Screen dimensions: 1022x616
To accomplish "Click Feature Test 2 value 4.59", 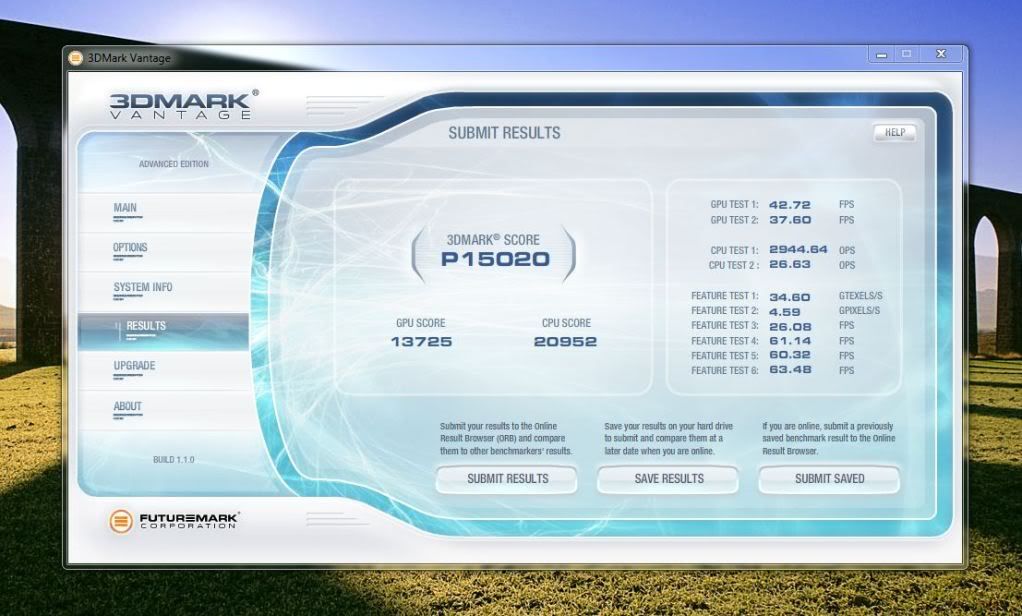I will [784, 312].
